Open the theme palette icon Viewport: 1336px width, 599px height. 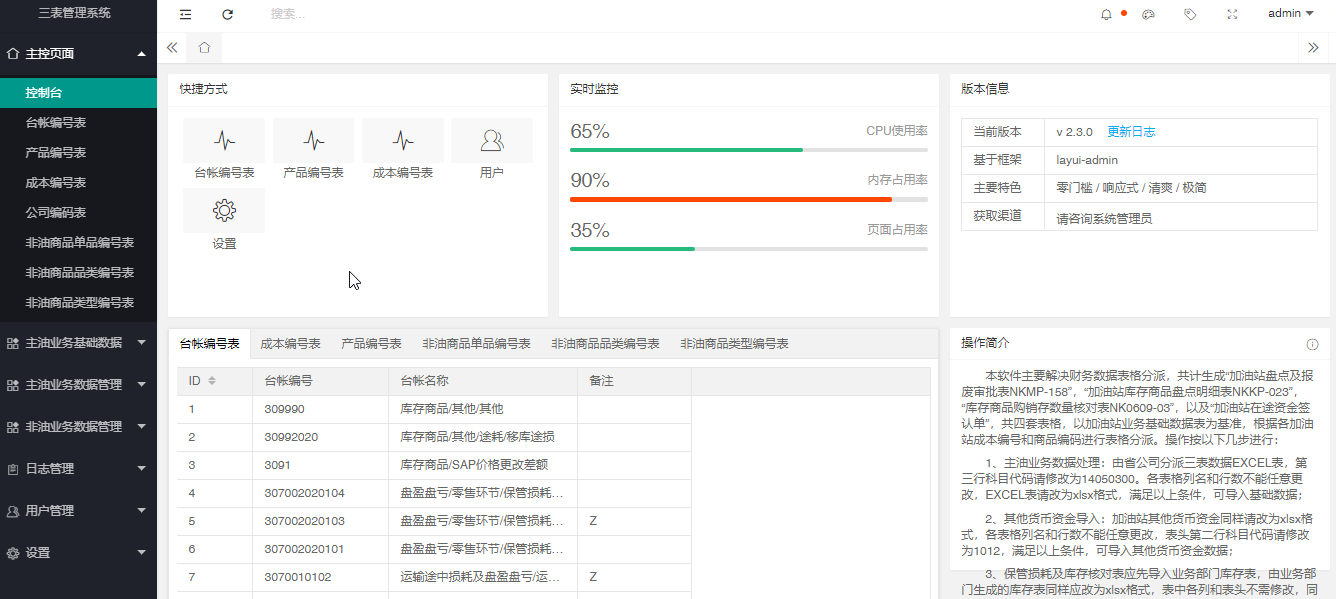pos(1148,14)
